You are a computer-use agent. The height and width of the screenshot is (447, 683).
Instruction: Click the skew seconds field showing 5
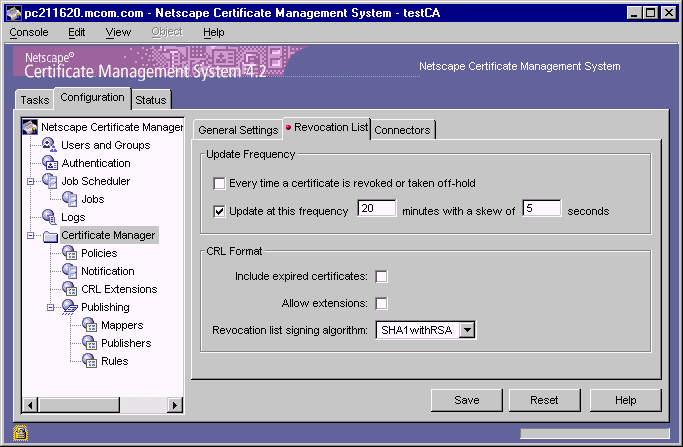542,208
